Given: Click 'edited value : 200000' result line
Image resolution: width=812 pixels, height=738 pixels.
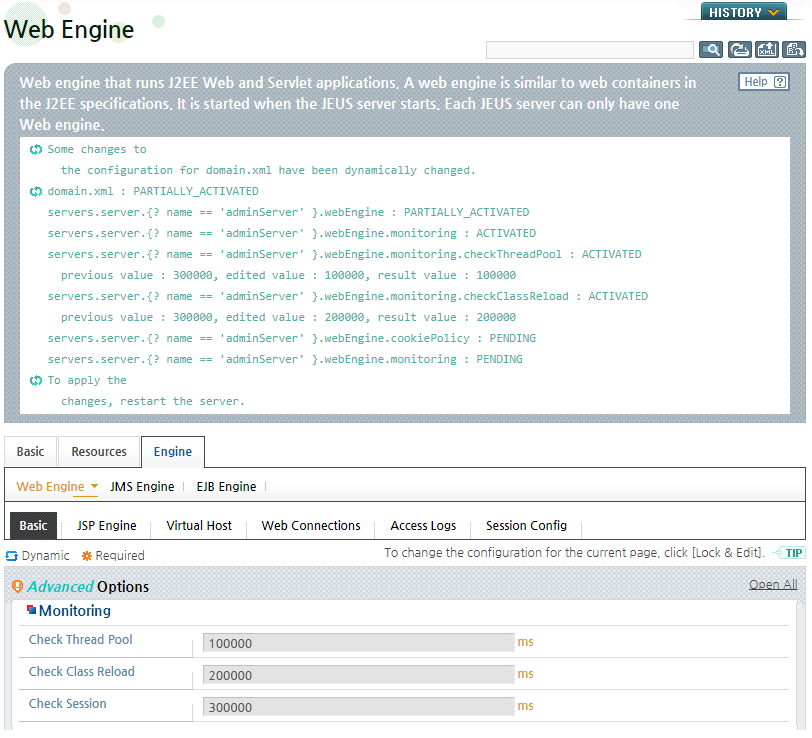Looking at the screenshot, I should (x=288, y=317).
